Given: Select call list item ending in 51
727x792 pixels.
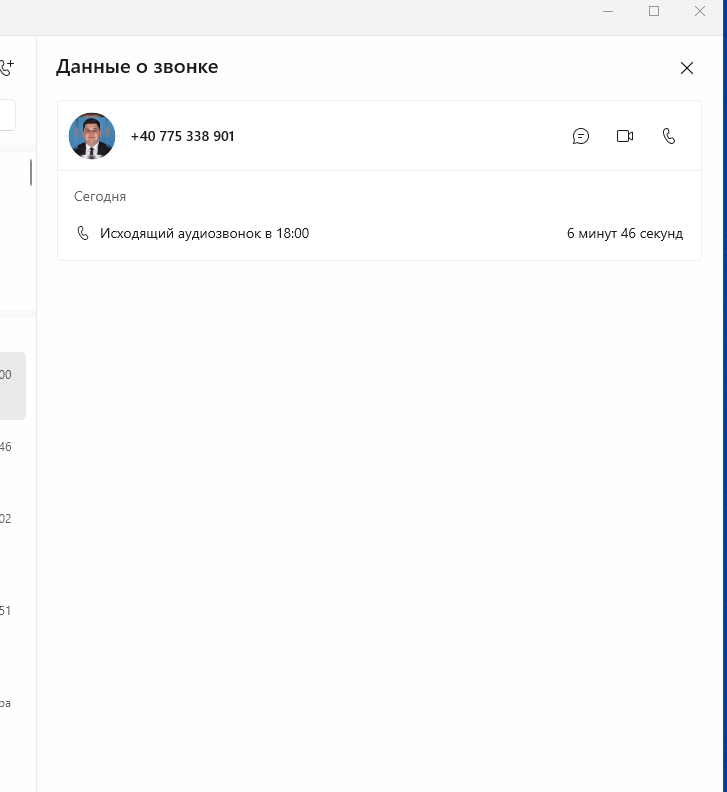Looking at the screenshot, I should 13,621.
